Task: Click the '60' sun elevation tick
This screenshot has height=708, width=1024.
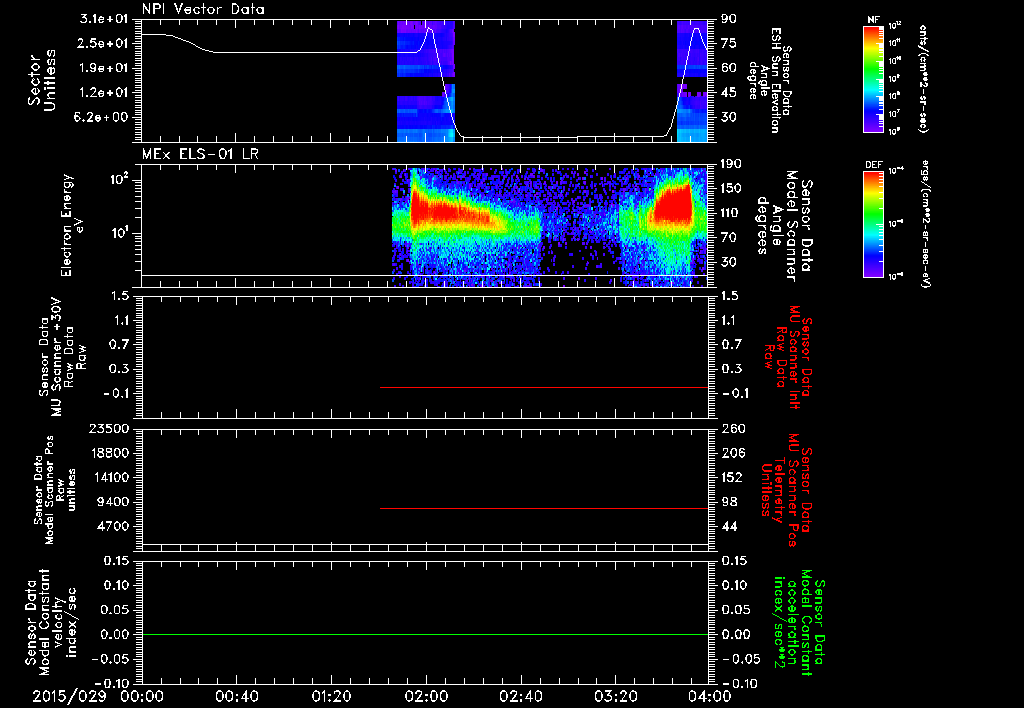Action: pyautogui.click(x=728, y=68)
